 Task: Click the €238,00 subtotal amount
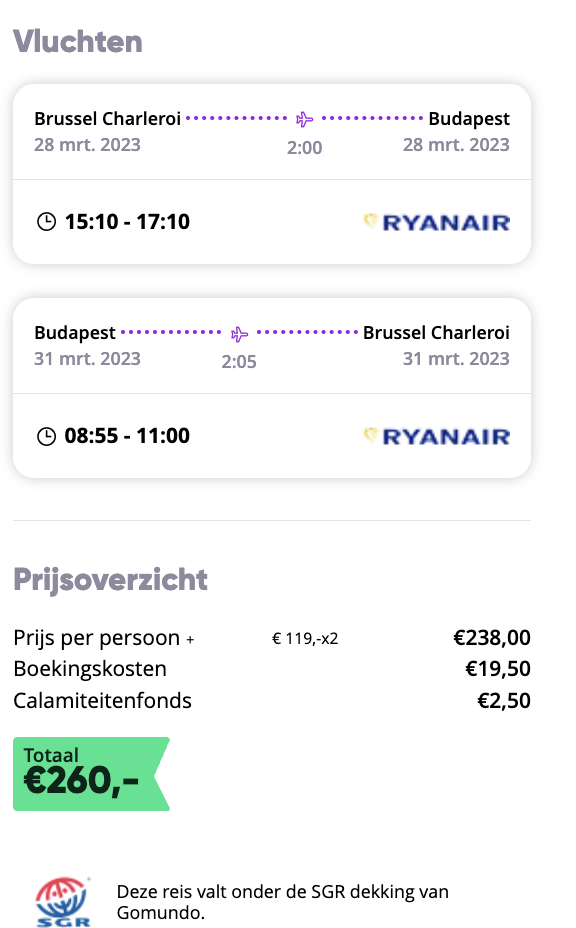click(x=492, y=637)
